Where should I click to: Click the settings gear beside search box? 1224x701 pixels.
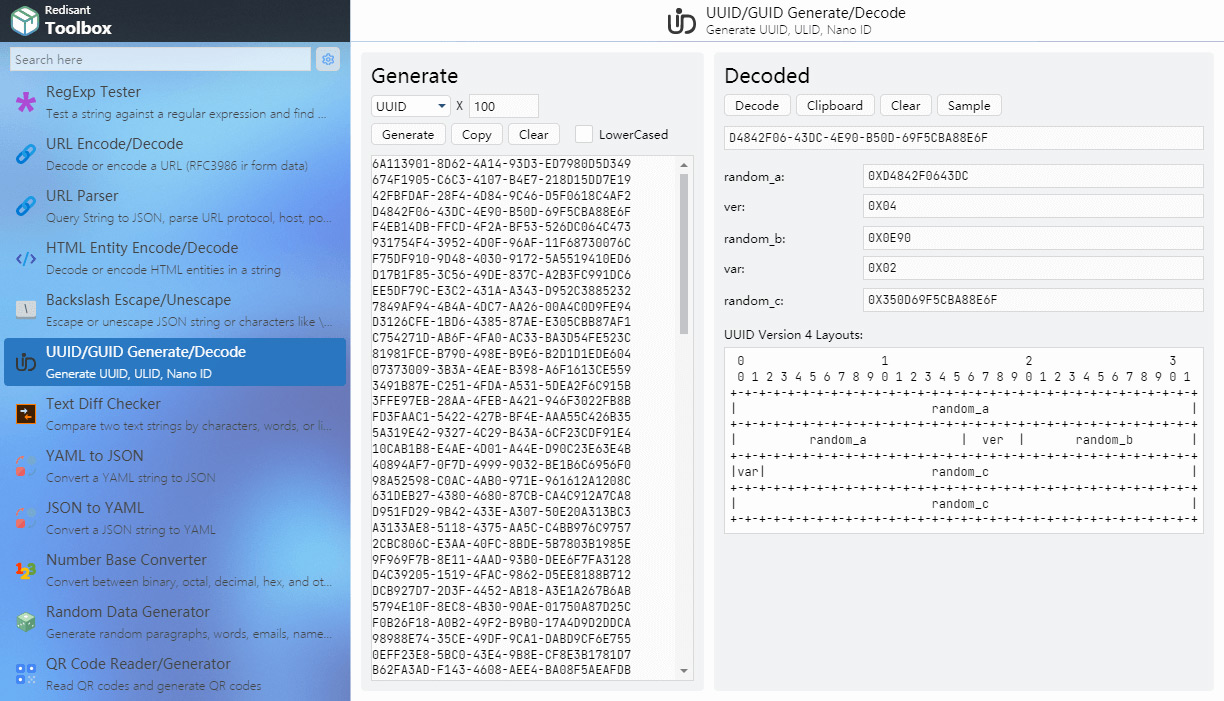(327, 59)
